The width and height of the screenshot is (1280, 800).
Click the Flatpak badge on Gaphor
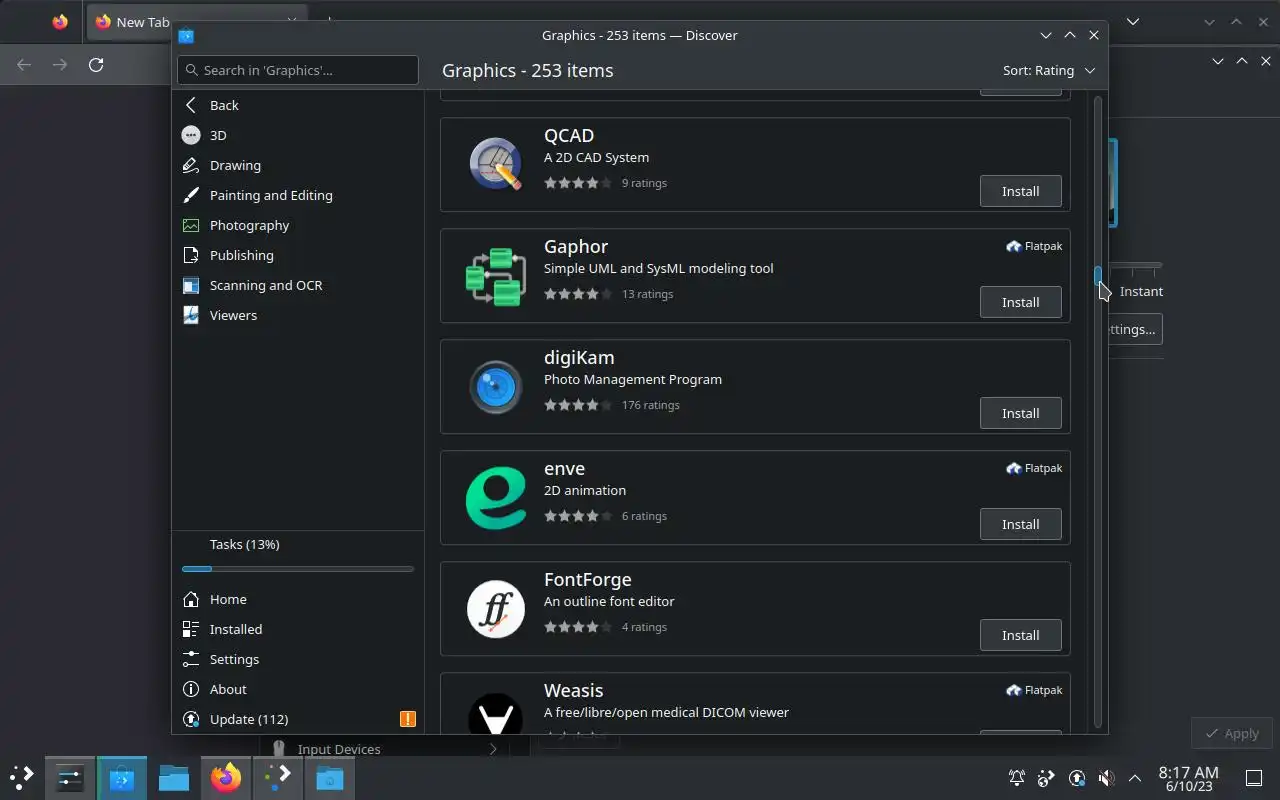[x=1034, y=246]
